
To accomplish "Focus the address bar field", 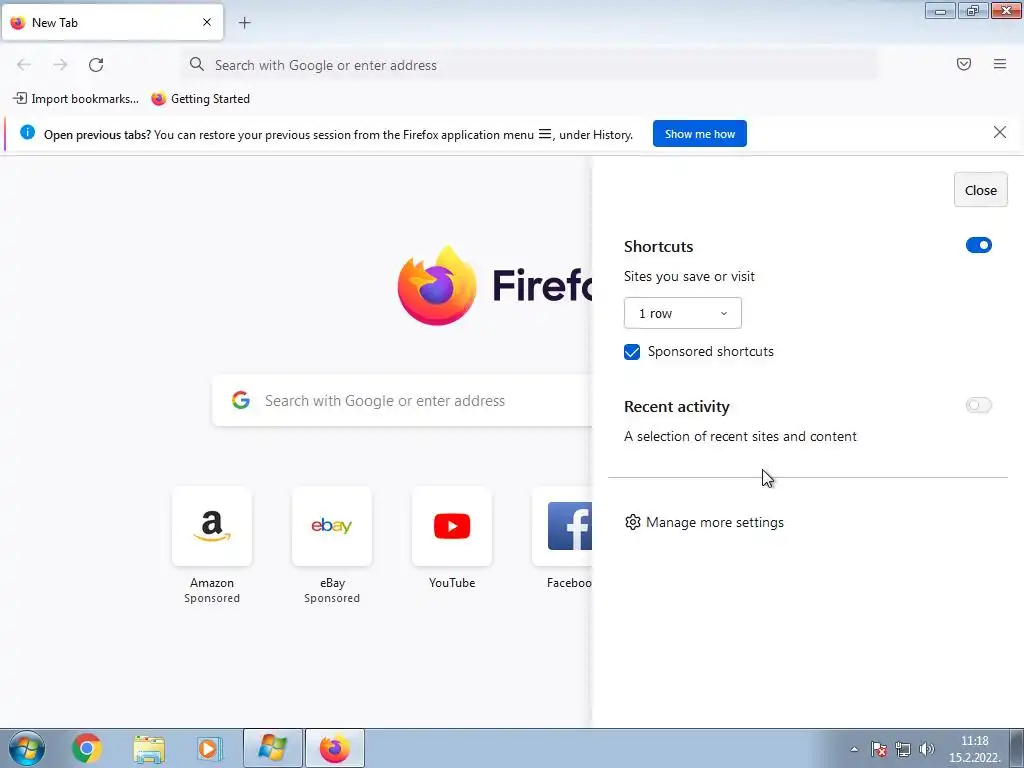I will point(530,65).
